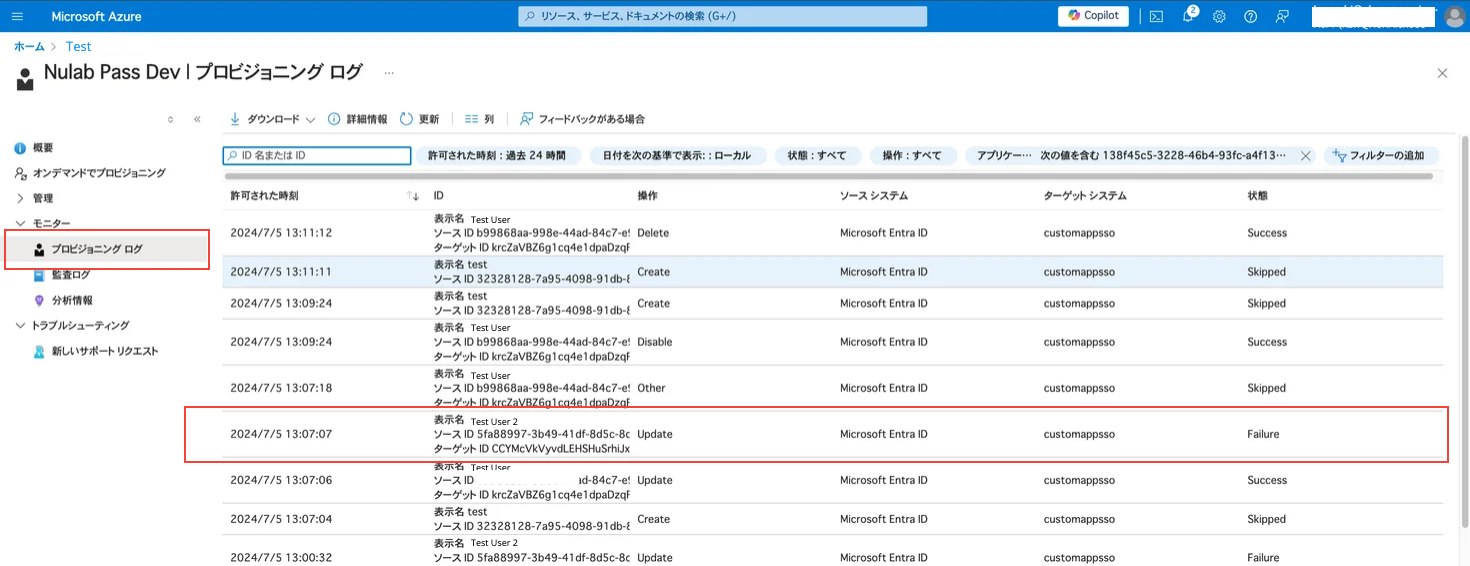Click the horizontal scrollbar under filters

pyautogui.click(x=828, y=176)
